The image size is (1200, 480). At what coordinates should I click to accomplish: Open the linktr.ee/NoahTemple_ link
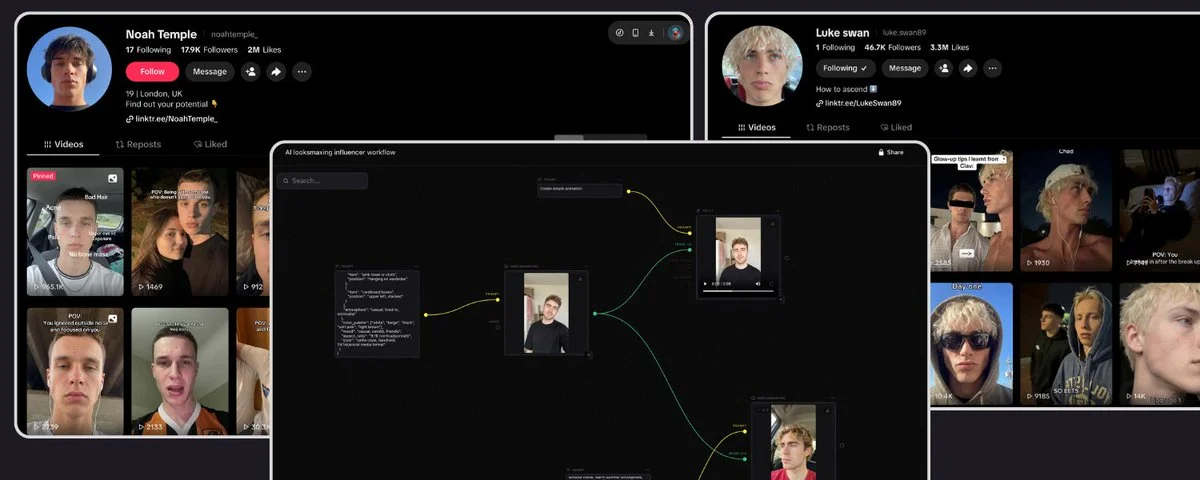pos(171,119)
